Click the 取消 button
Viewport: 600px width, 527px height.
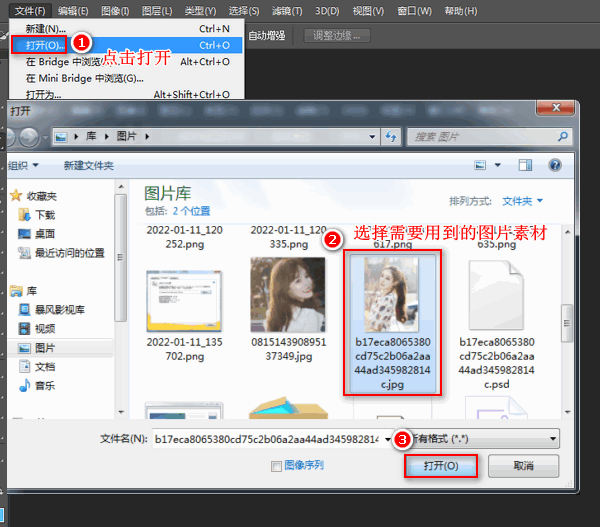pyautogui.click(x=523, y=466)
